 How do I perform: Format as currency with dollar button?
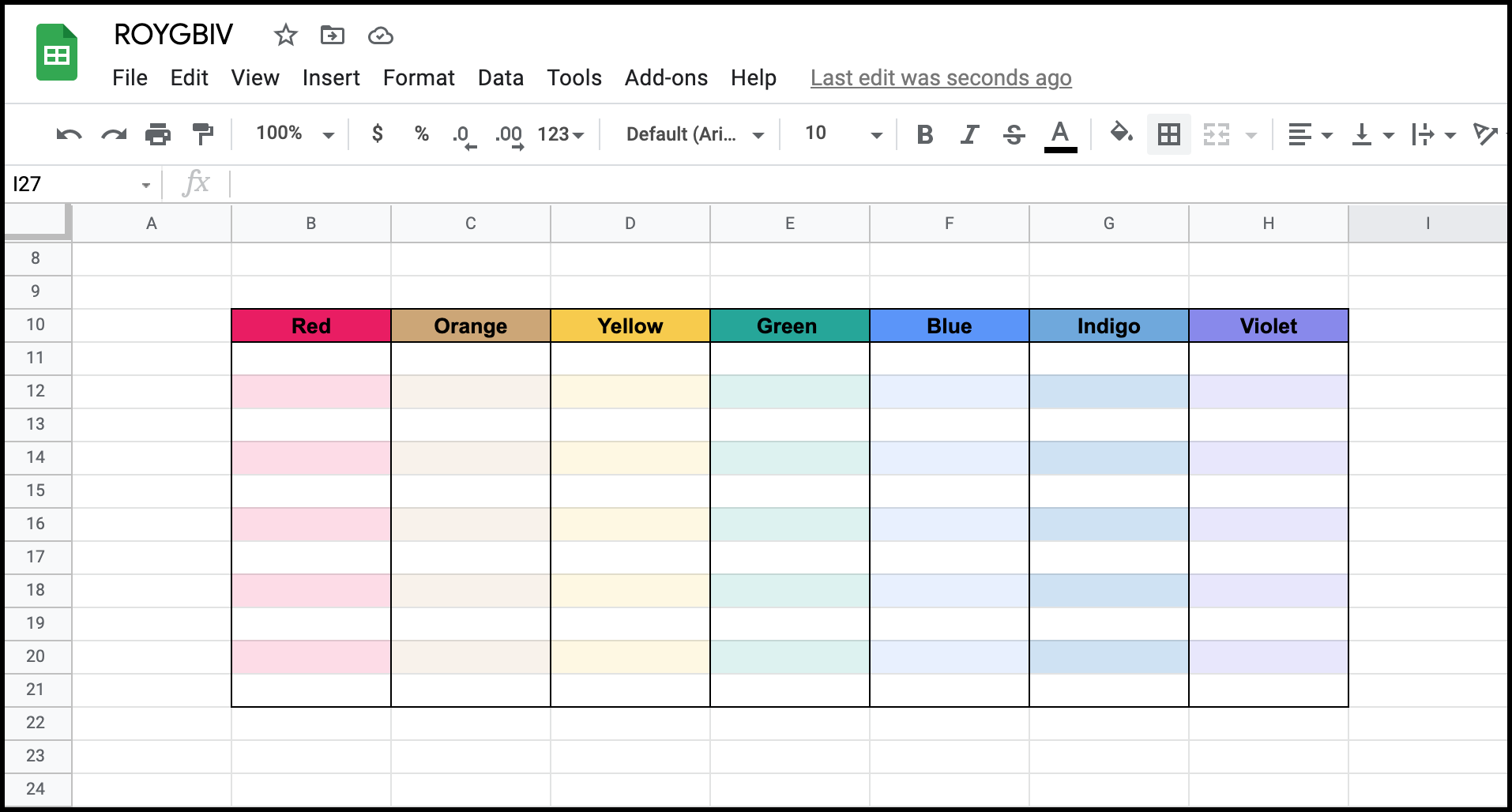[x=378, y=133]
